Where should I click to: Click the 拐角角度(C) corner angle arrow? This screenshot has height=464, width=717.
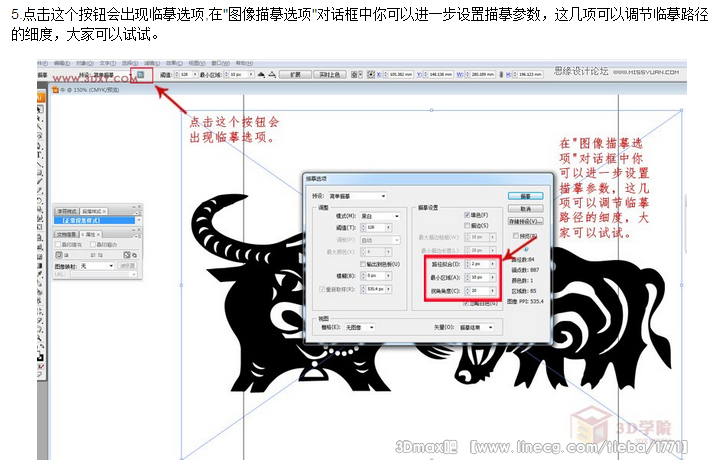[x=492, y=291]
